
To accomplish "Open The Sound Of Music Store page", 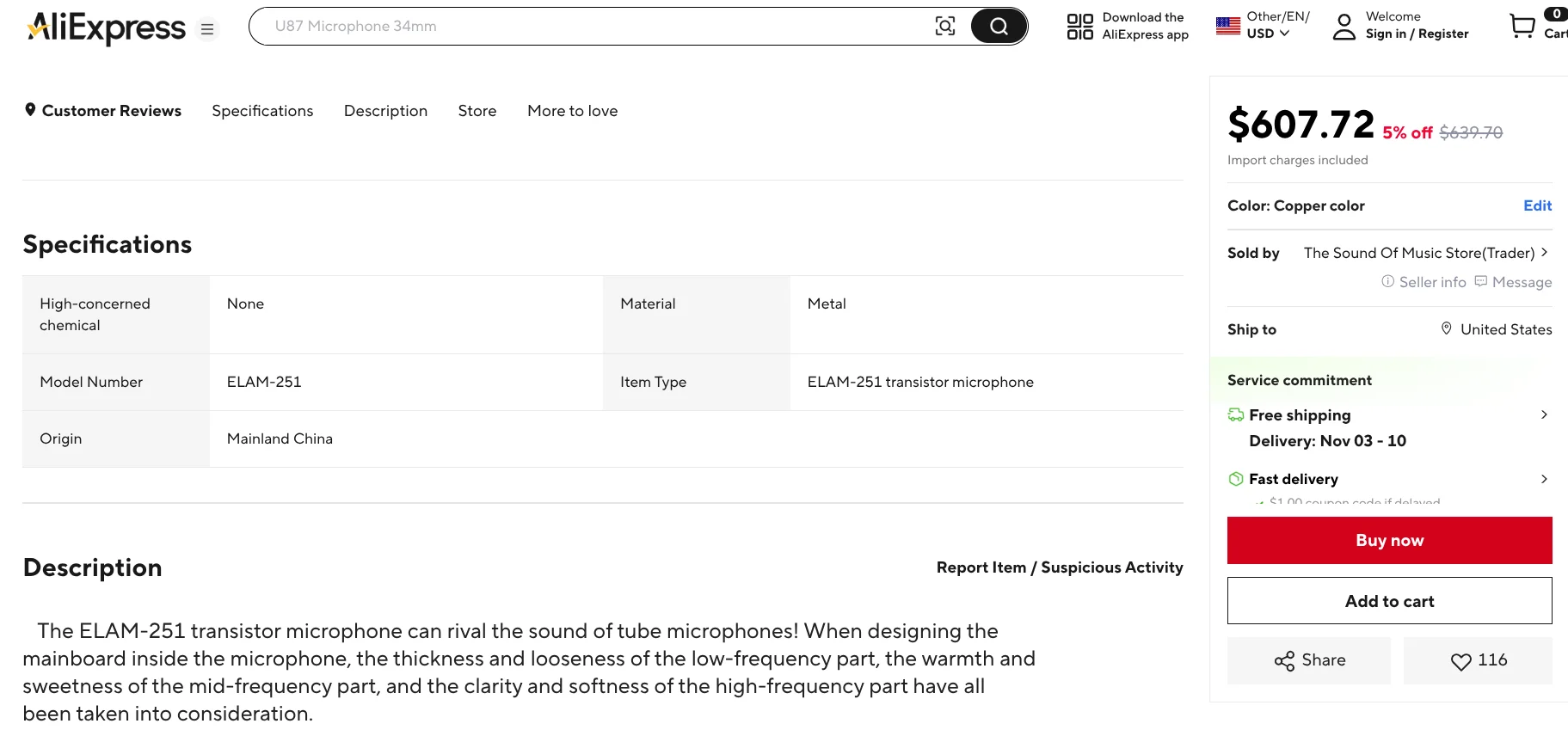I will coord(1418,253).
